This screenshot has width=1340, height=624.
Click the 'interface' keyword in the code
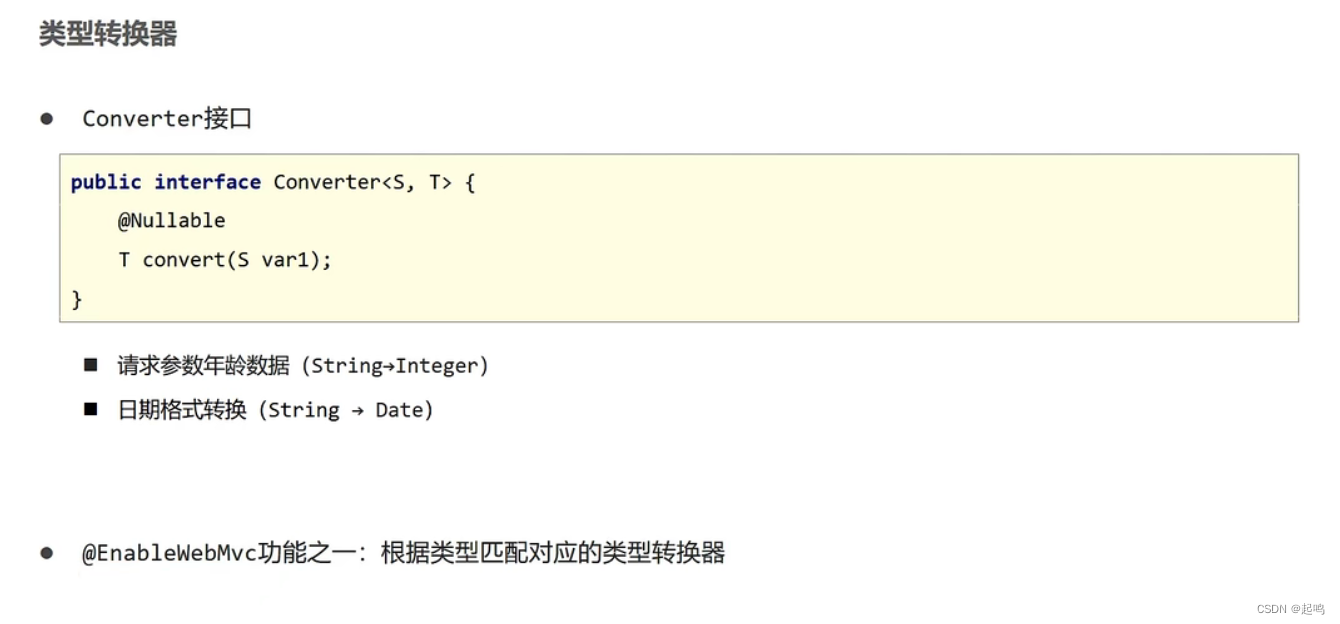[x=207, y=182]
